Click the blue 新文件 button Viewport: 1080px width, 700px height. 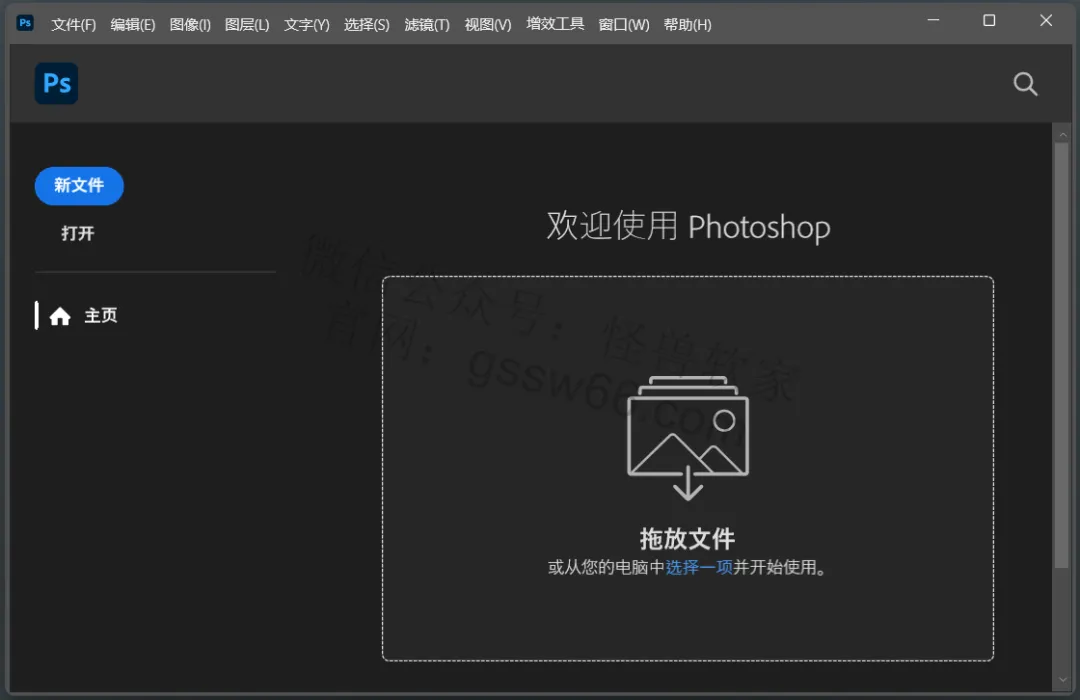tap(79, 186)
